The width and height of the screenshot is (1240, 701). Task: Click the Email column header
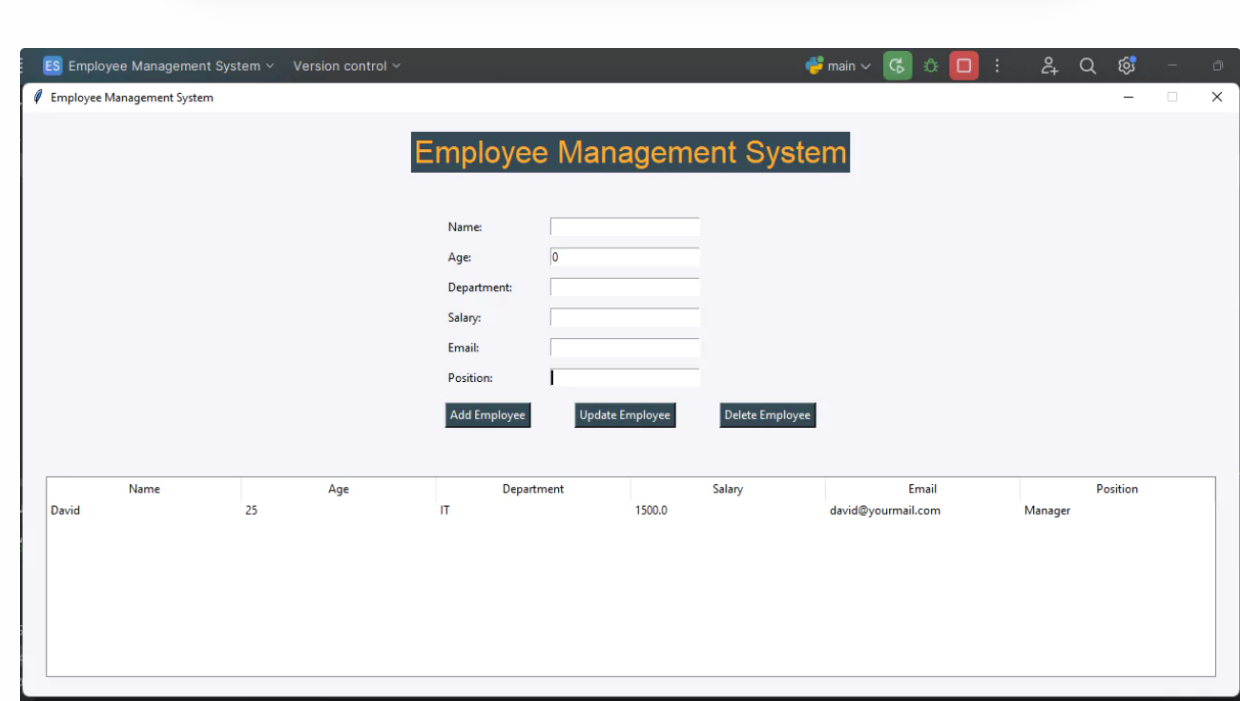(x=921, y=489)
